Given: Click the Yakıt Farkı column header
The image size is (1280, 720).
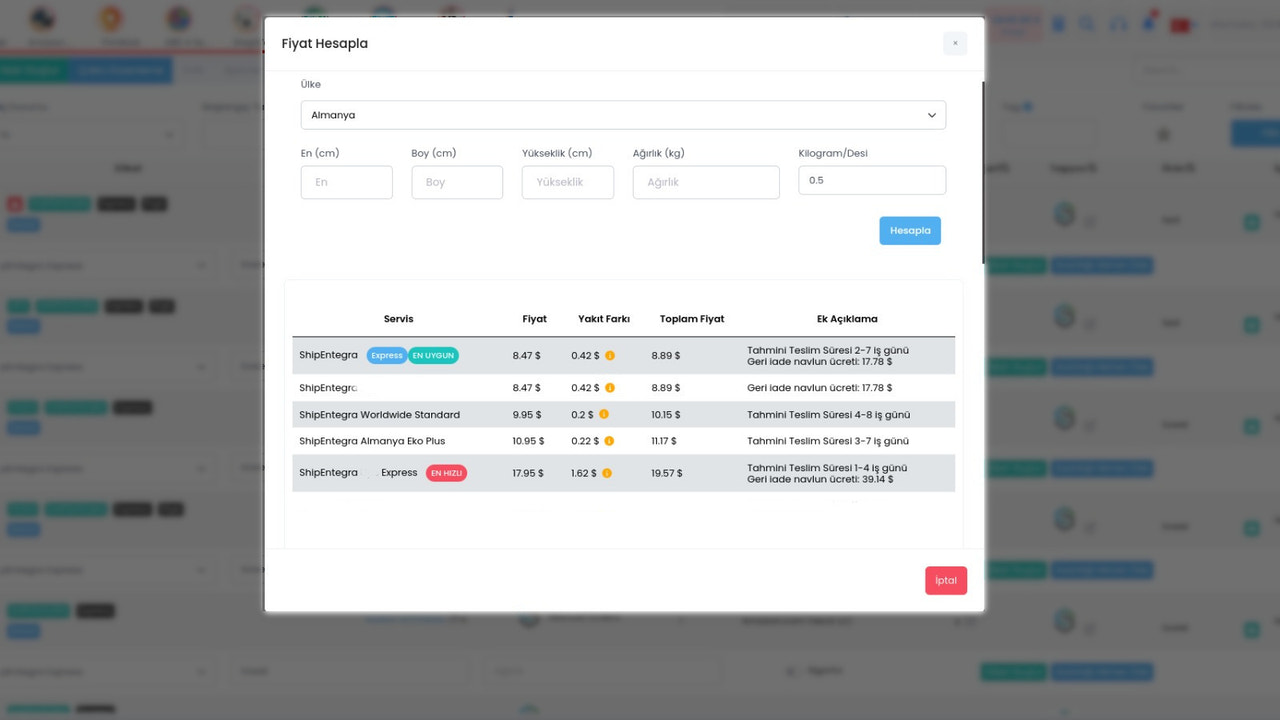Looking at the screenshot, I should click(x=604, y=319).
